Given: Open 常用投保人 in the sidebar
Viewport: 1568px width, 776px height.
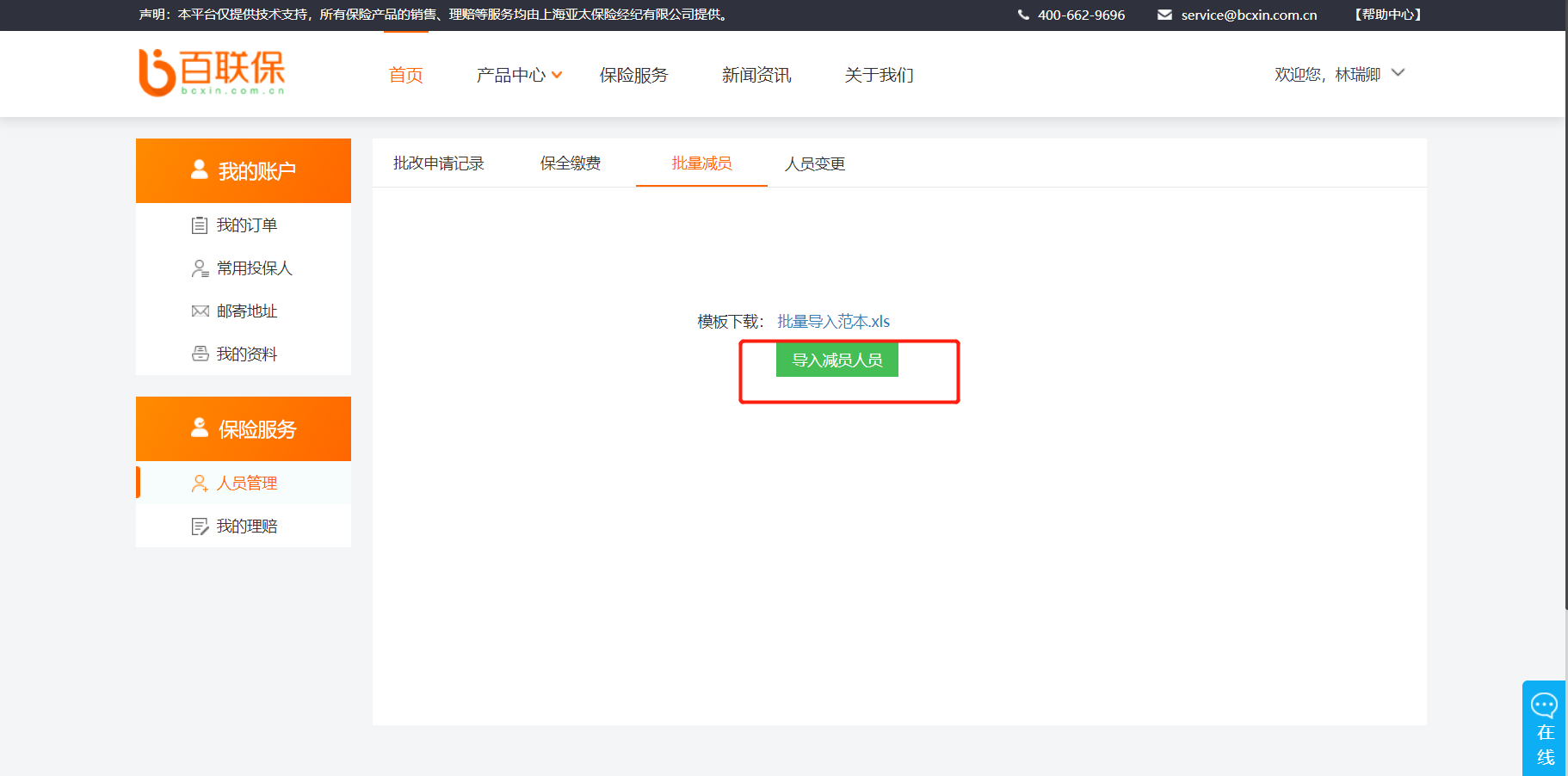Looking at the screenshot, I should tap(254, 268).
